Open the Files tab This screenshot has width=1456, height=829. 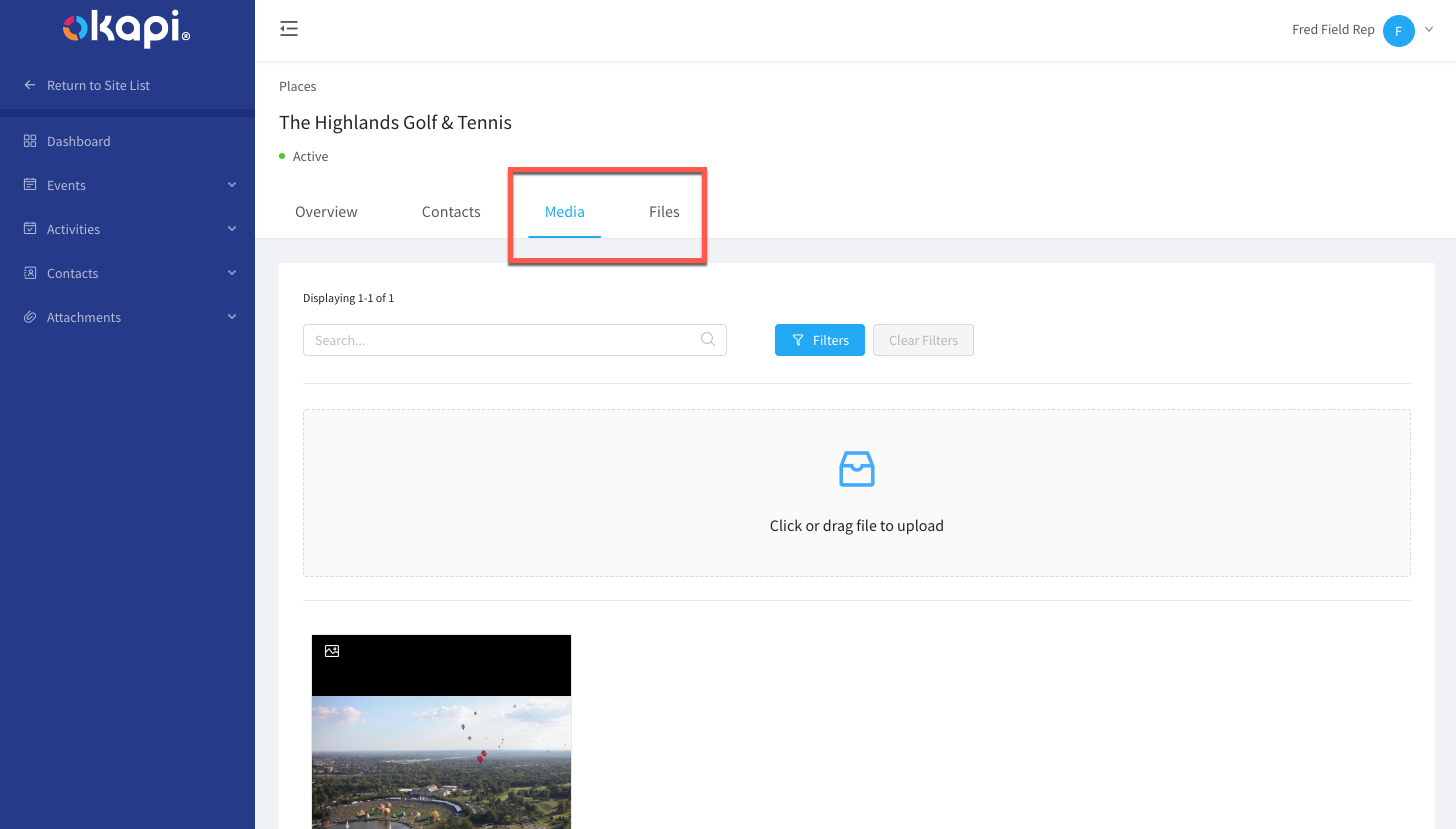click(664, 212)
